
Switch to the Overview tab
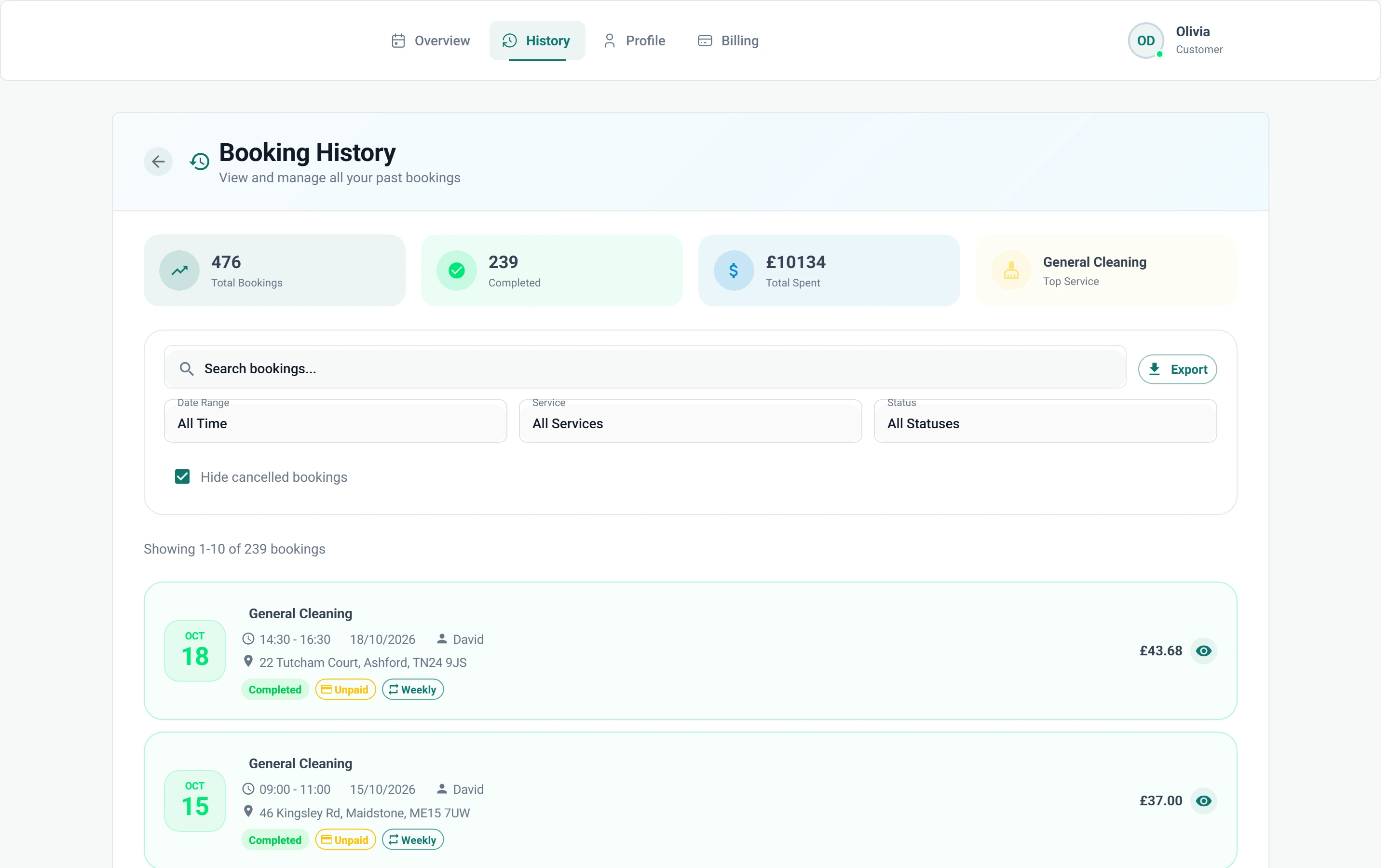coord(431,41)
